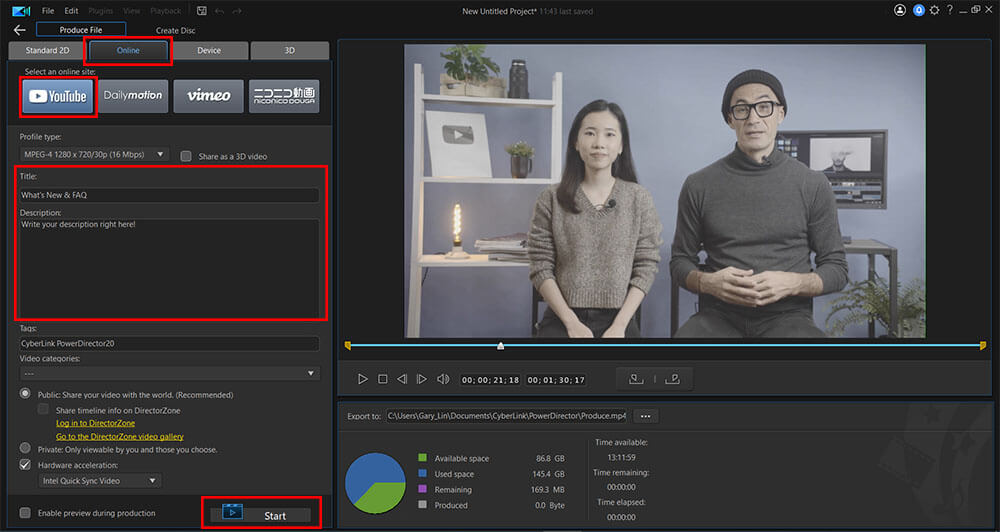Viewport: 1000px width, 532px height.
Task: Click the stop playback icon
Action: click(382, 379)
